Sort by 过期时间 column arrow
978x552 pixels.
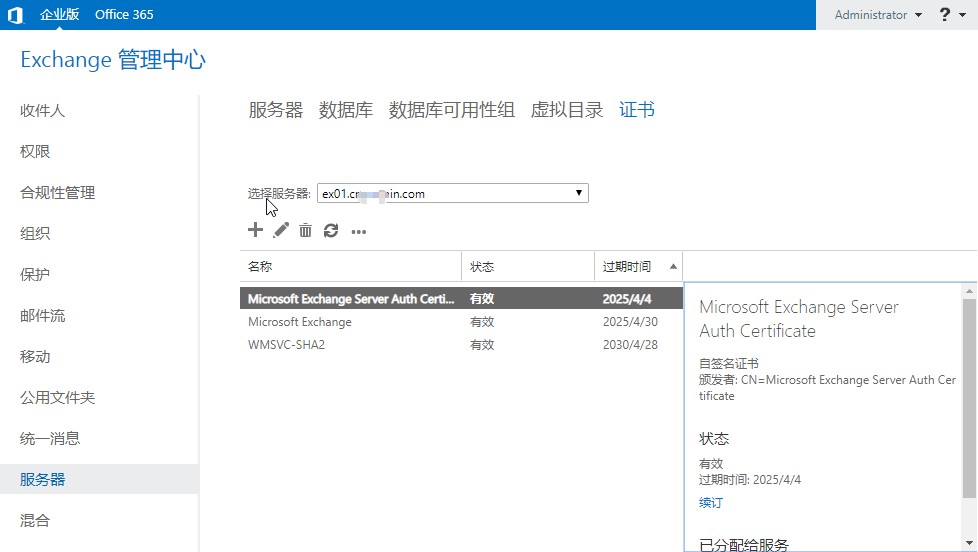coord(674,266)
